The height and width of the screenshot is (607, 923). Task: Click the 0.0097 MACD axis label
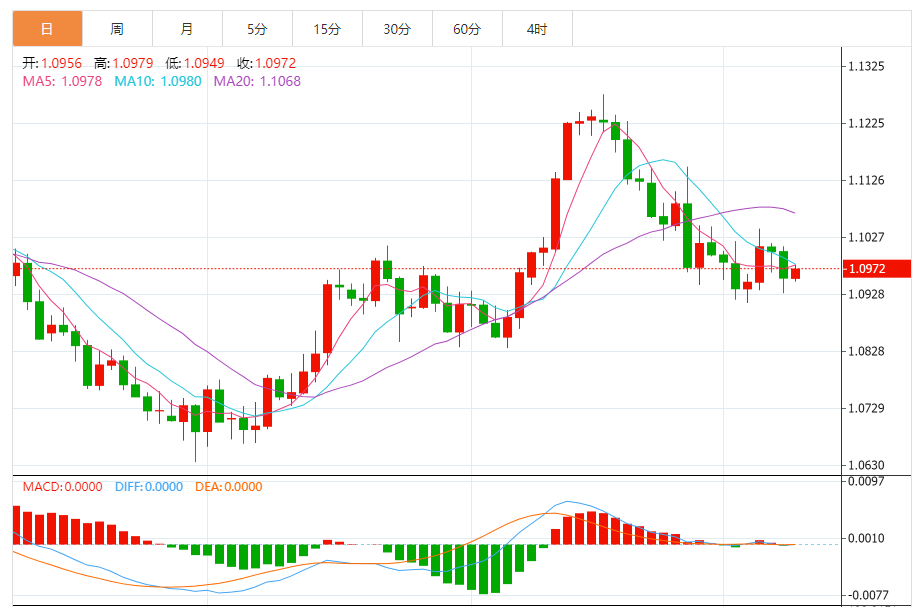[x=866, y=482]
